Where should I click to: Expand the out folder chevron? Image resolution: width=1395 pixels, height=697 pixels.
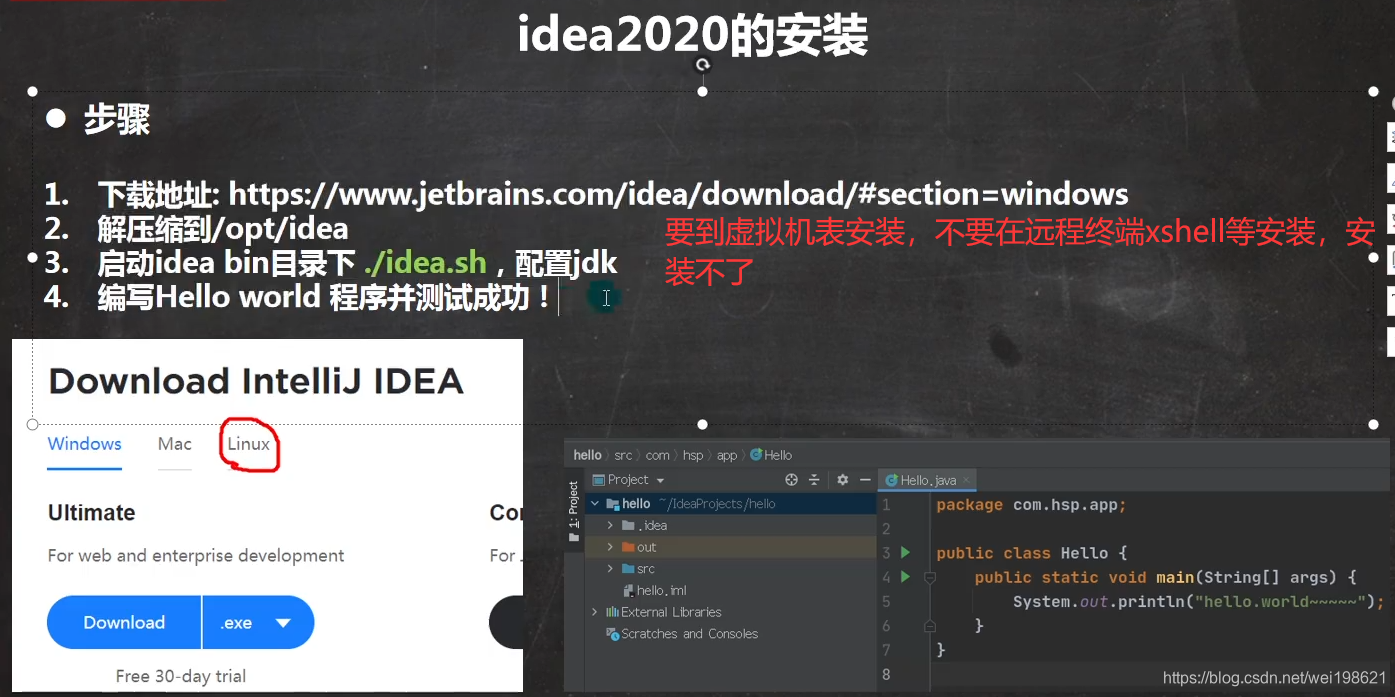(x=611, y=547)
